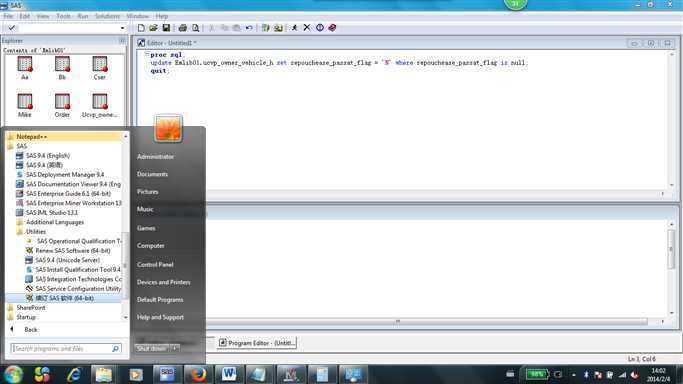The height and width of the screenshot is (384, 683).
Task: Open Control Panel from Start menu
Action: (x=155, y=265)
